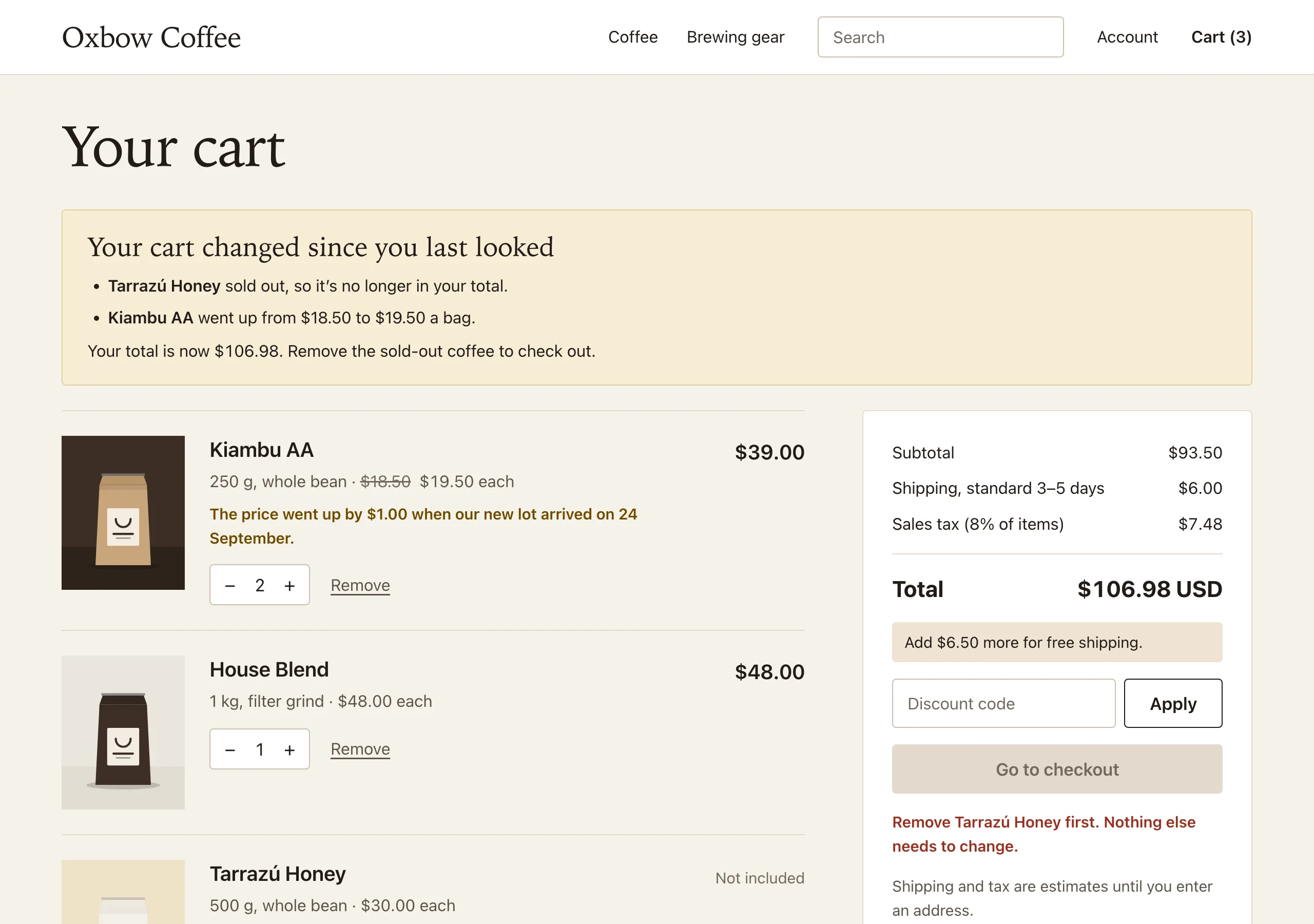1314x924 pixels.
Task: Click the Kiambu AA quantity value 2
Action: point(260,585)
